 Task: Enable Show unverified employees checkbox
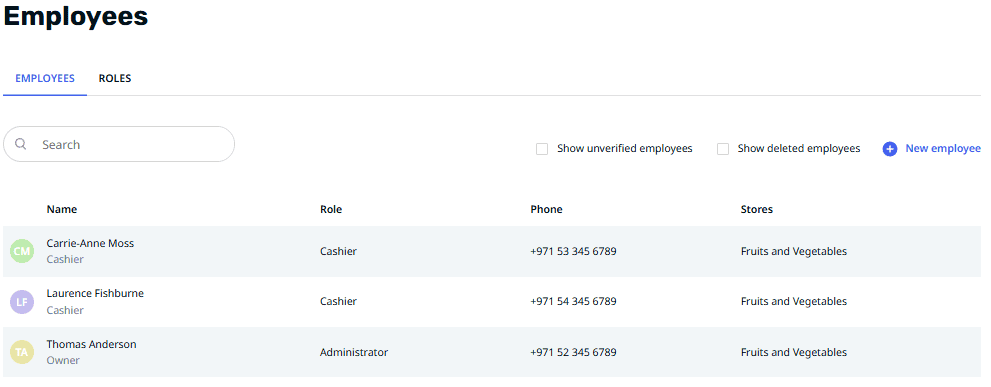point(542,149)
